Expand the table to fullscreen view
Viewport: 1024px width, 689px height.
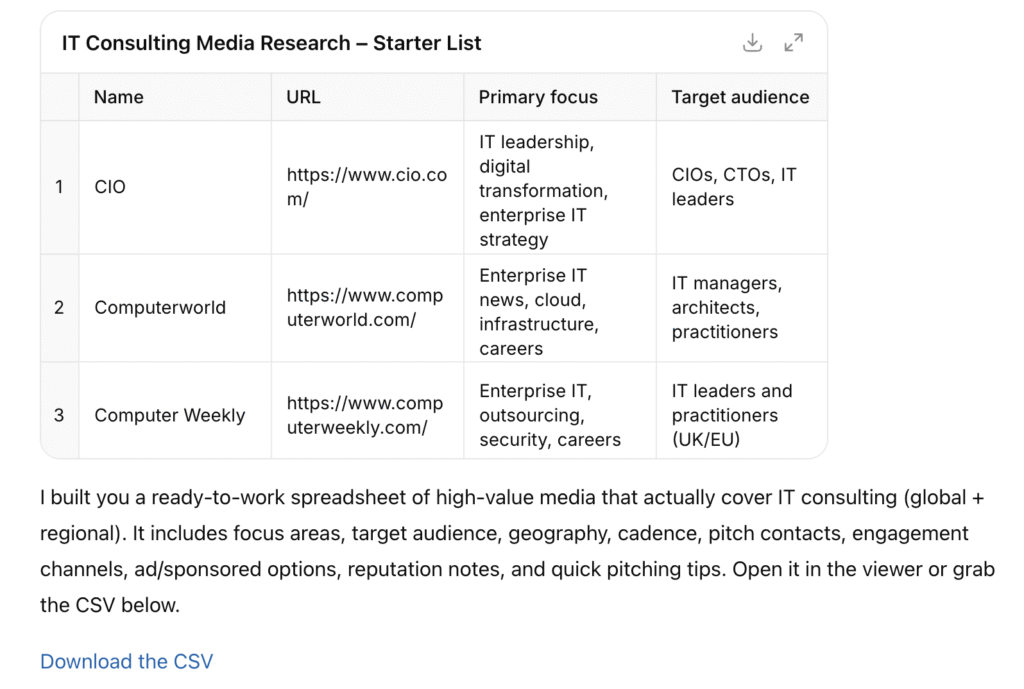793,43
